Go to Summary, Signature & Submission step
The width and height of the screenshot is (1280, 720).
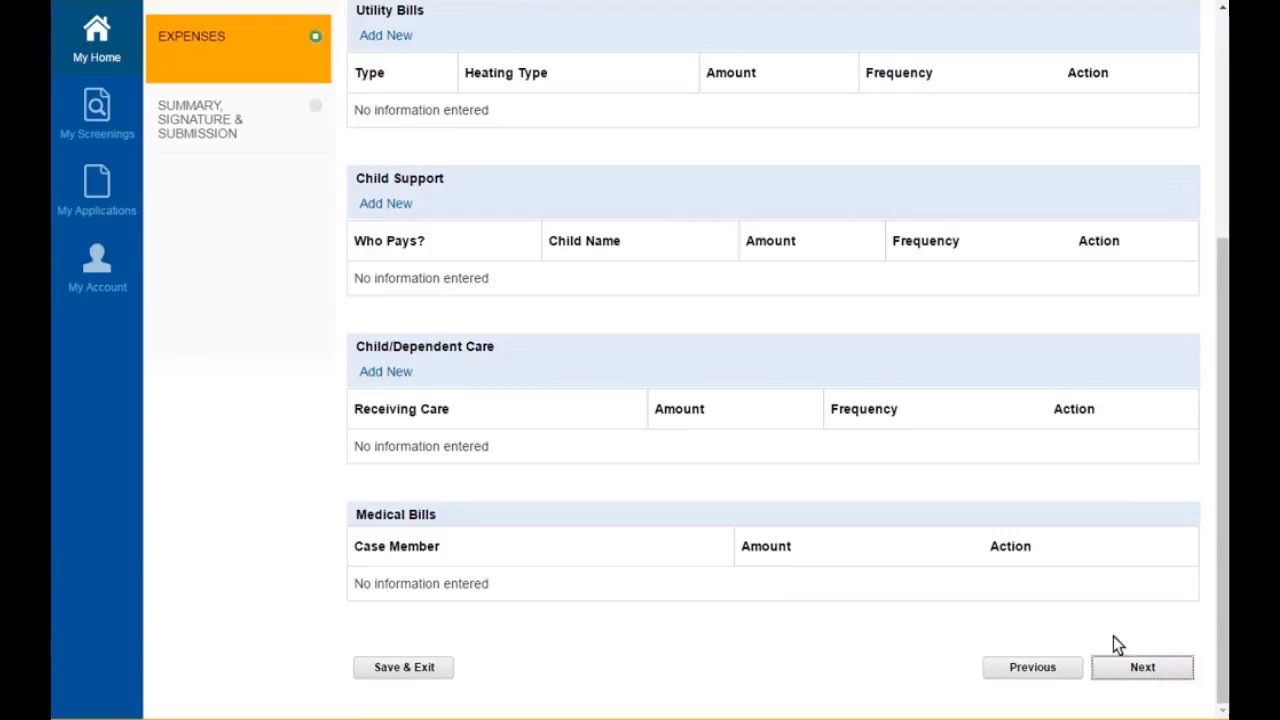point(238,119)
